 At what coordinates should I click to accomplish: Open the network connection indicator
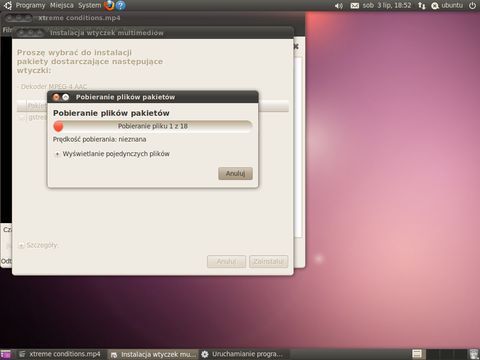tap(422, 6)
